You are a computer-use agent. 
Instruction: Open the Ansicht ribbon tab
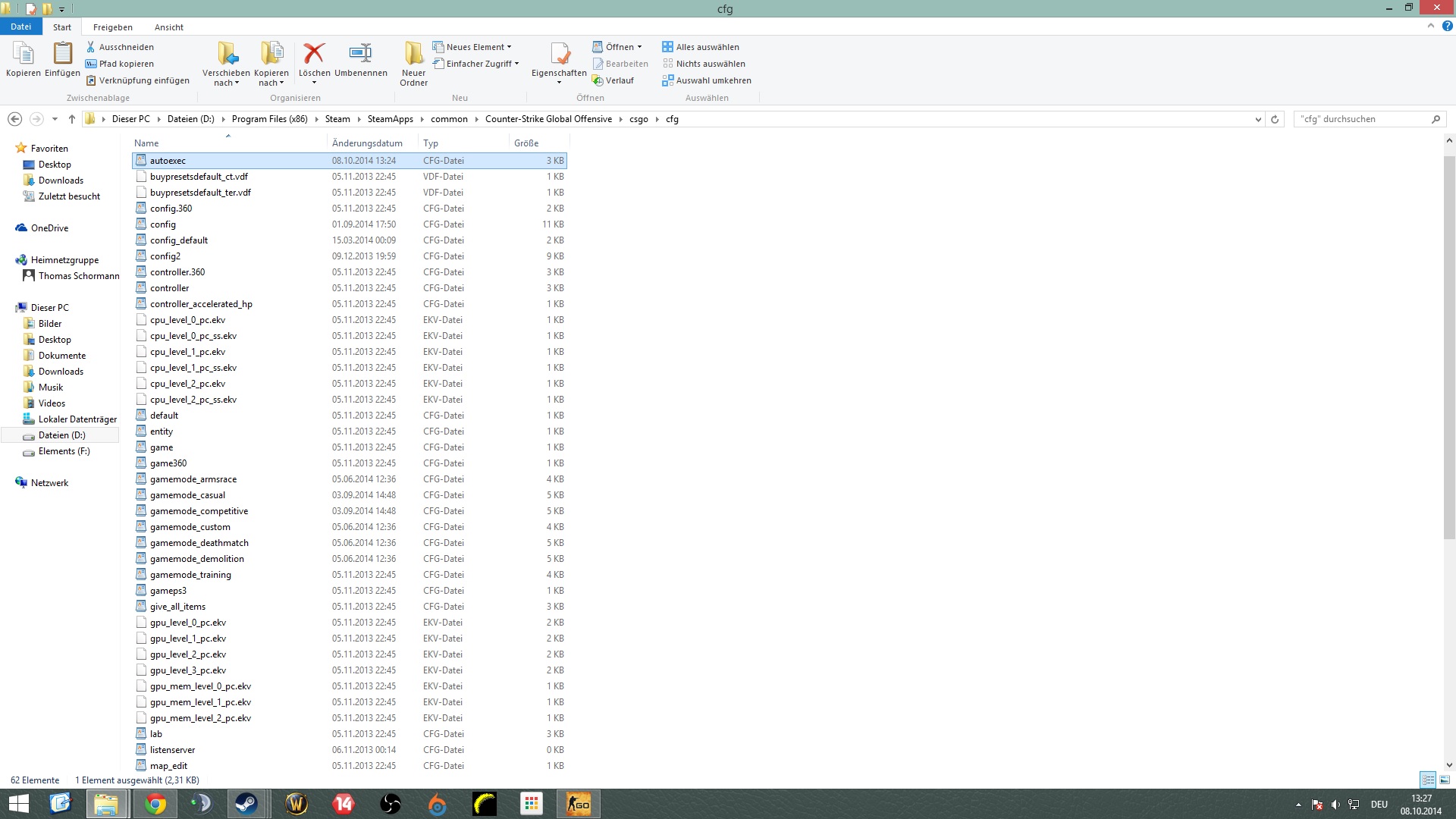click(168, 27)
